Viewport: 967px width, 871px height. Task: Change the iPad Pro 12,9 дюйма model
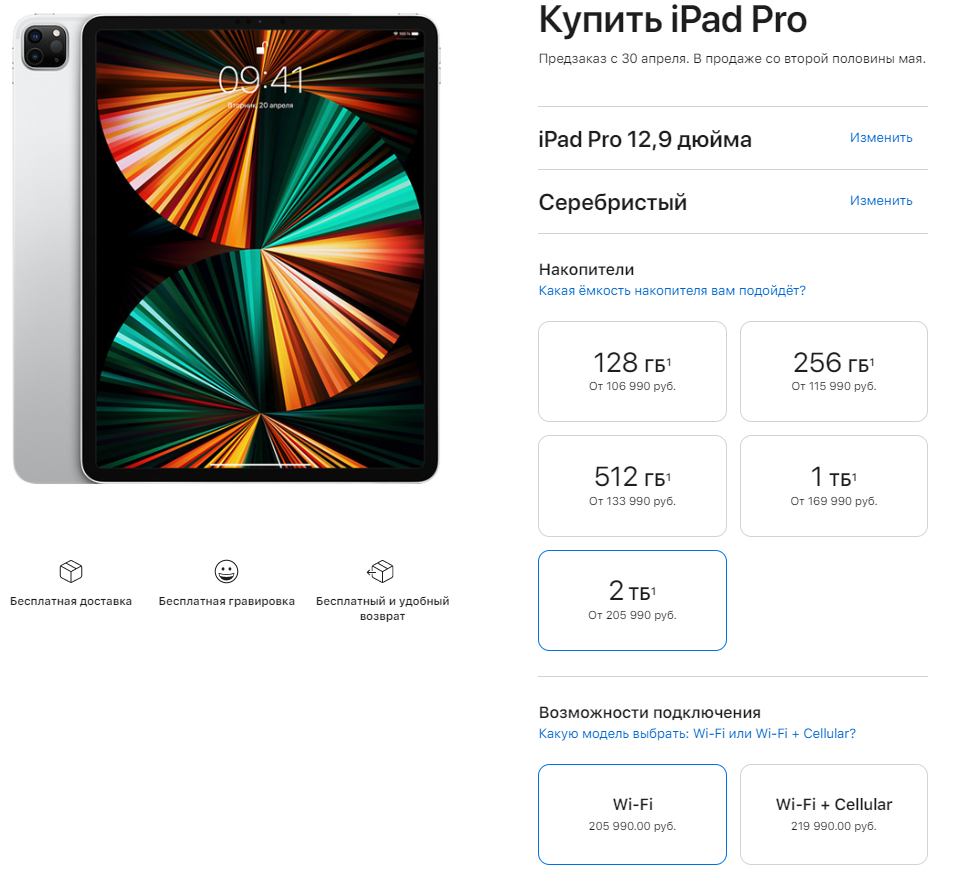881,138
